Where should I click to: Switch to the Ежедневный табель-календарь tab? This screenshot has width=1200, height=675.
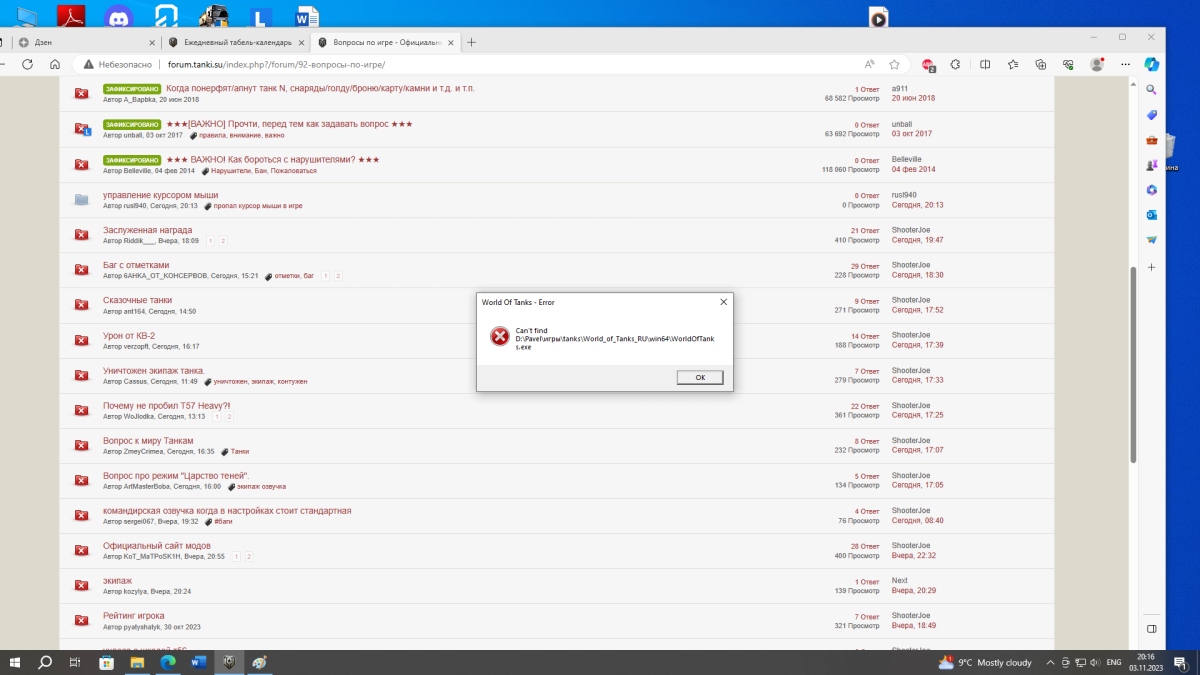236,42
